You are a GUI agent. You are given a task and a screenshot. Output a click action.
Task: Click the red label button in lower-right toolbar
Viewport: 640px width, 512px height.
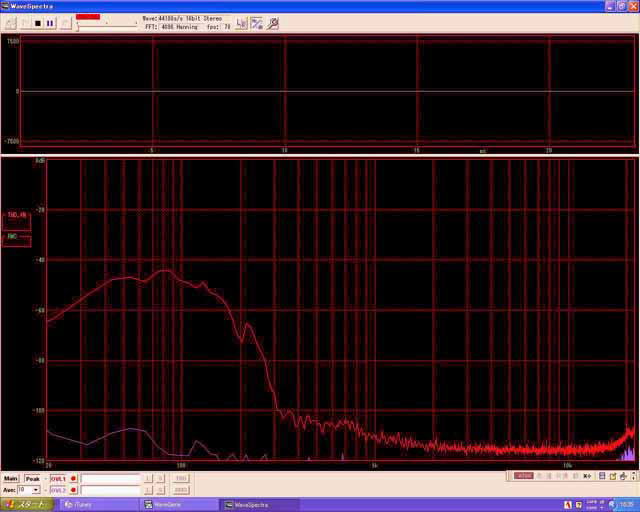pyautogui.click(x=523, y=476)
